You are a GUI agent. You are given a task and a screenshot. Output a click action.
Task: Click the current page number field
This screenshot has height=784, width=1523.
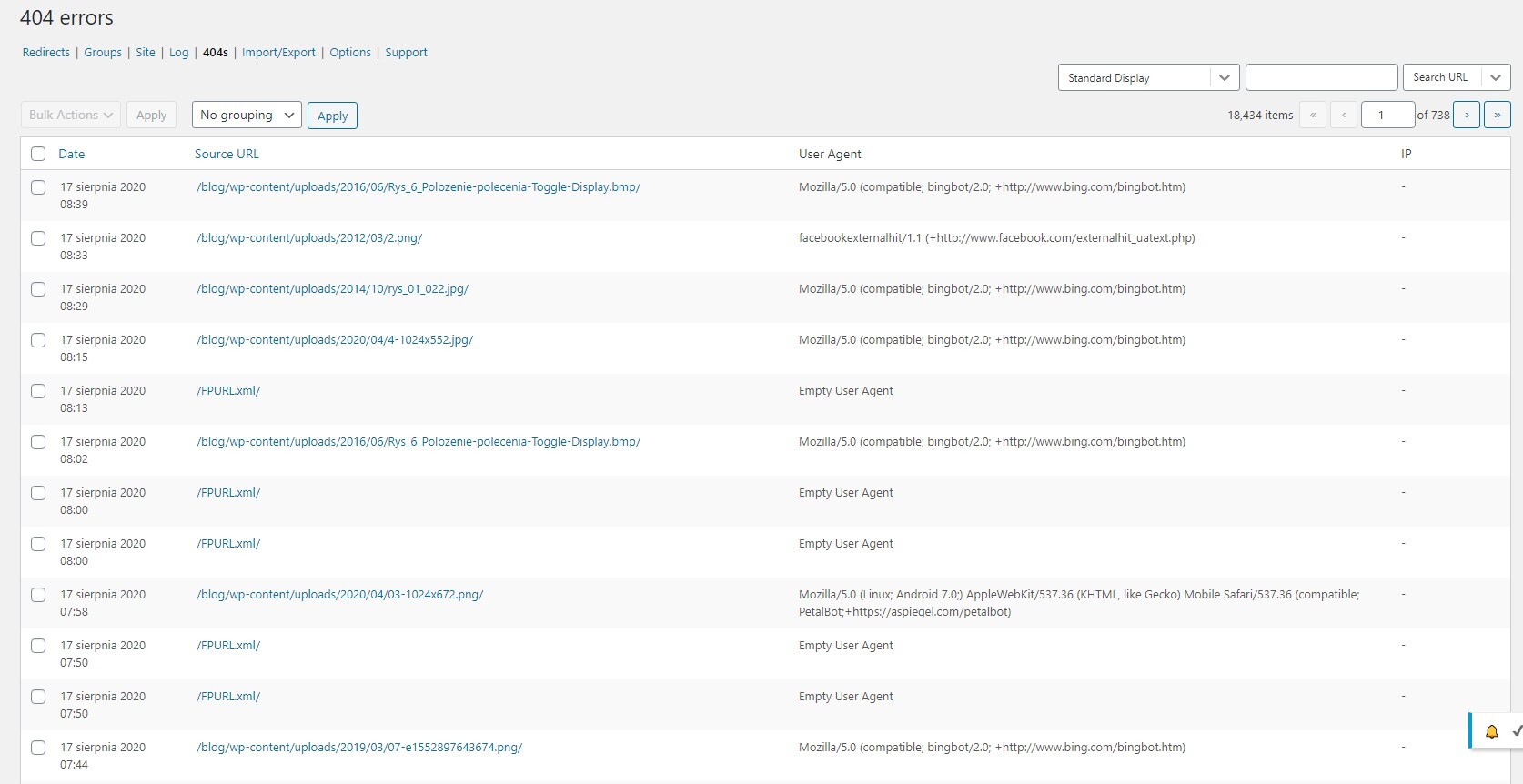tap(1387, 115)
